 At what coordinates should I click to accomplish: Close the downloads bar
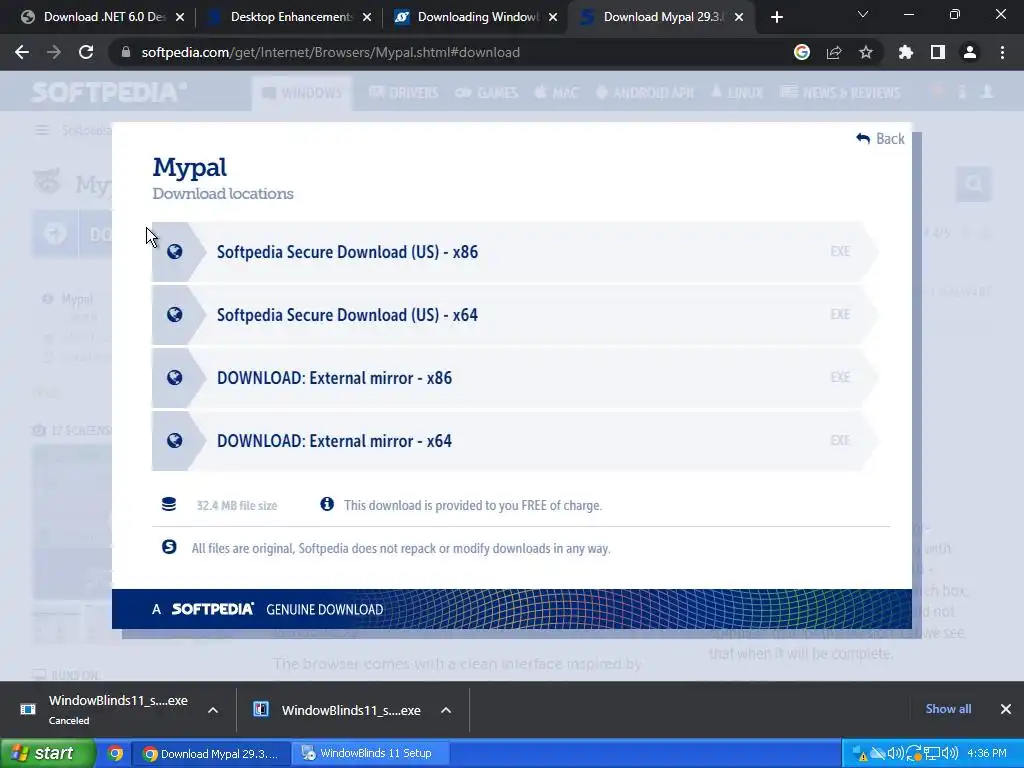(1006, 709)
